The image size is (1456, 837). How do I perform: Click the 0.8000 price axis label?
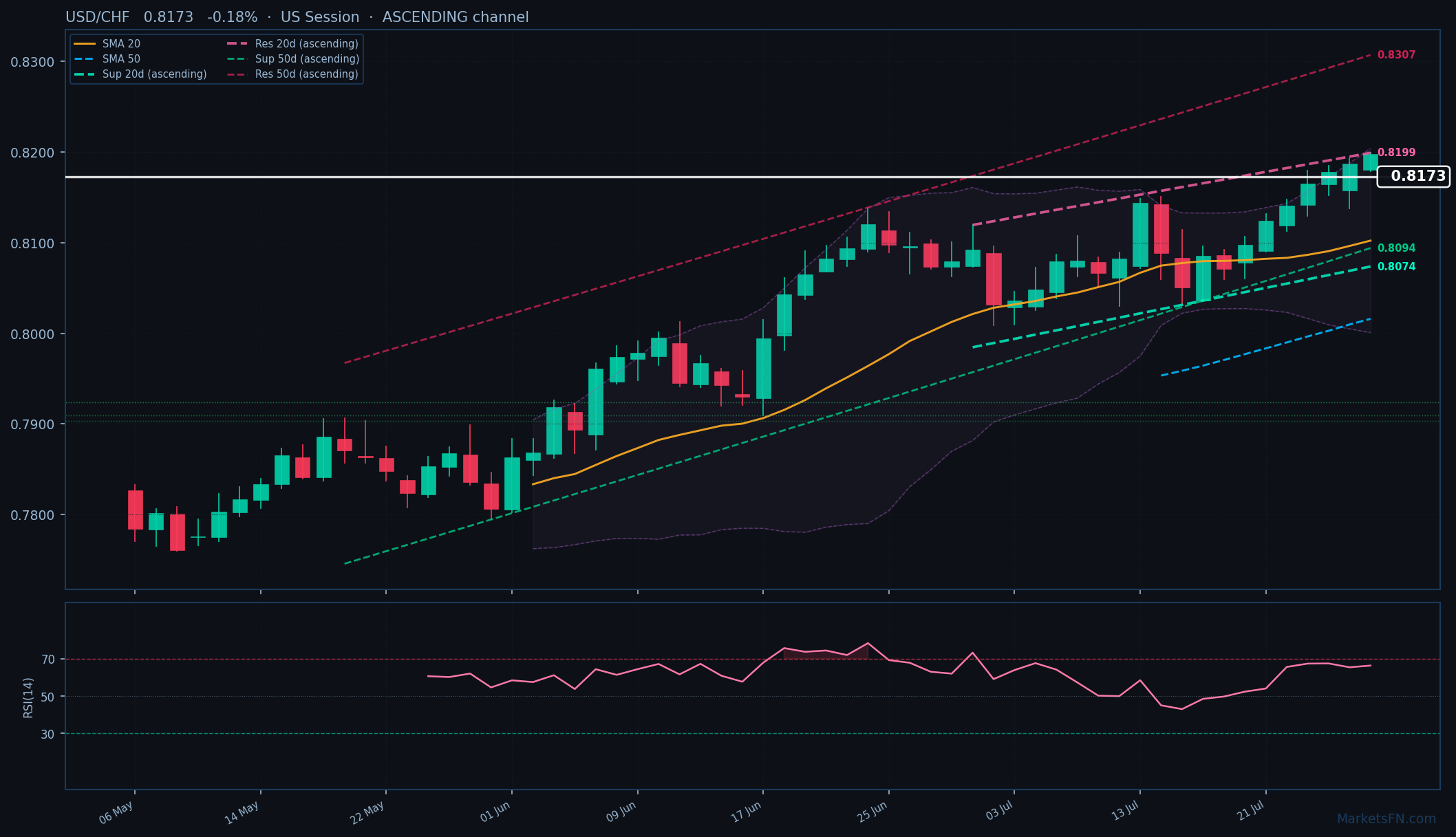32,334
